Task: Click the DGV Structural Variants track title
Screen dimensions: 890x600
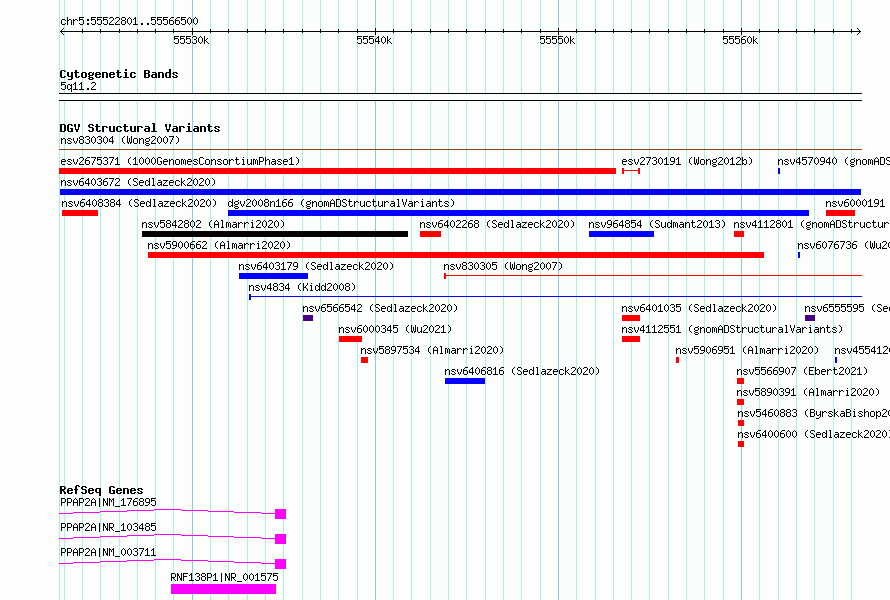Action: (x=140, y=128)
